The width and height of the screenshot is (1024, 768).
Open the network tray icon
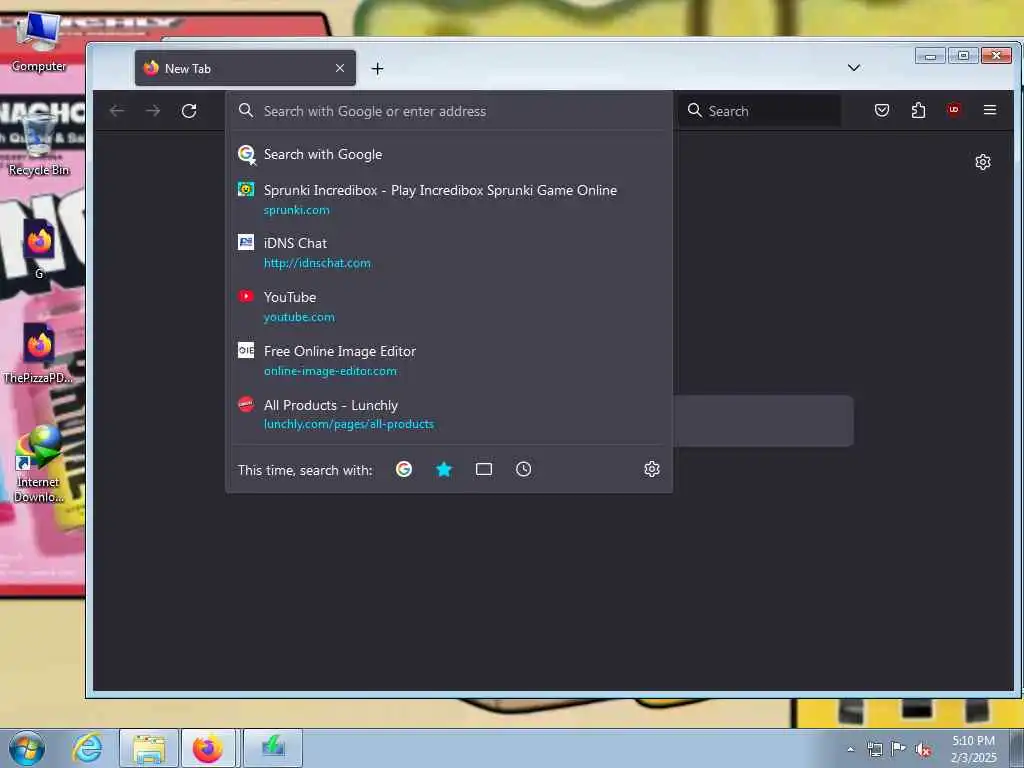coord(874,750)
